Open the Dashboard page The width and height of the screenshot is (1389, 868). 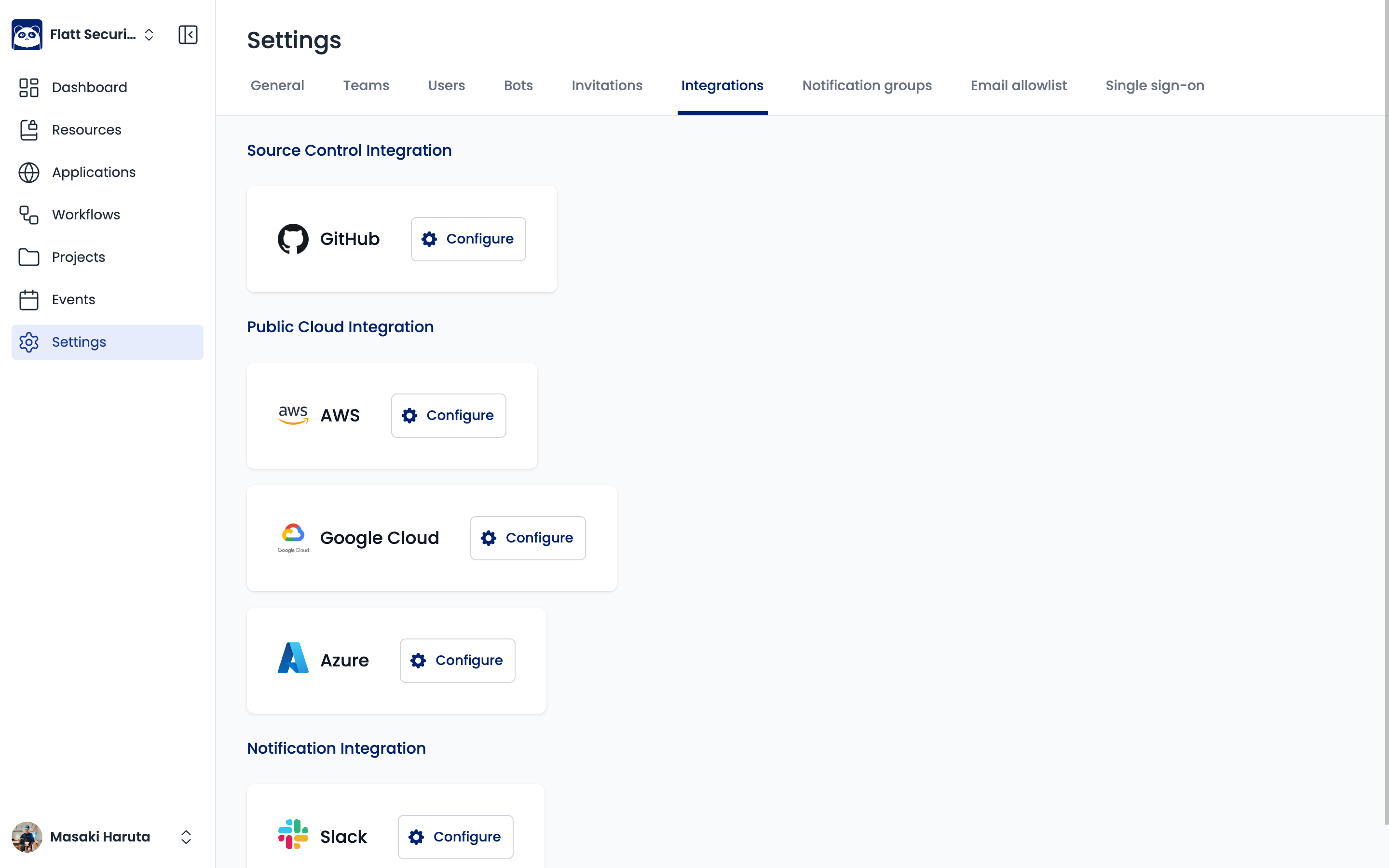pyautogui.click(x=108, y=87)
